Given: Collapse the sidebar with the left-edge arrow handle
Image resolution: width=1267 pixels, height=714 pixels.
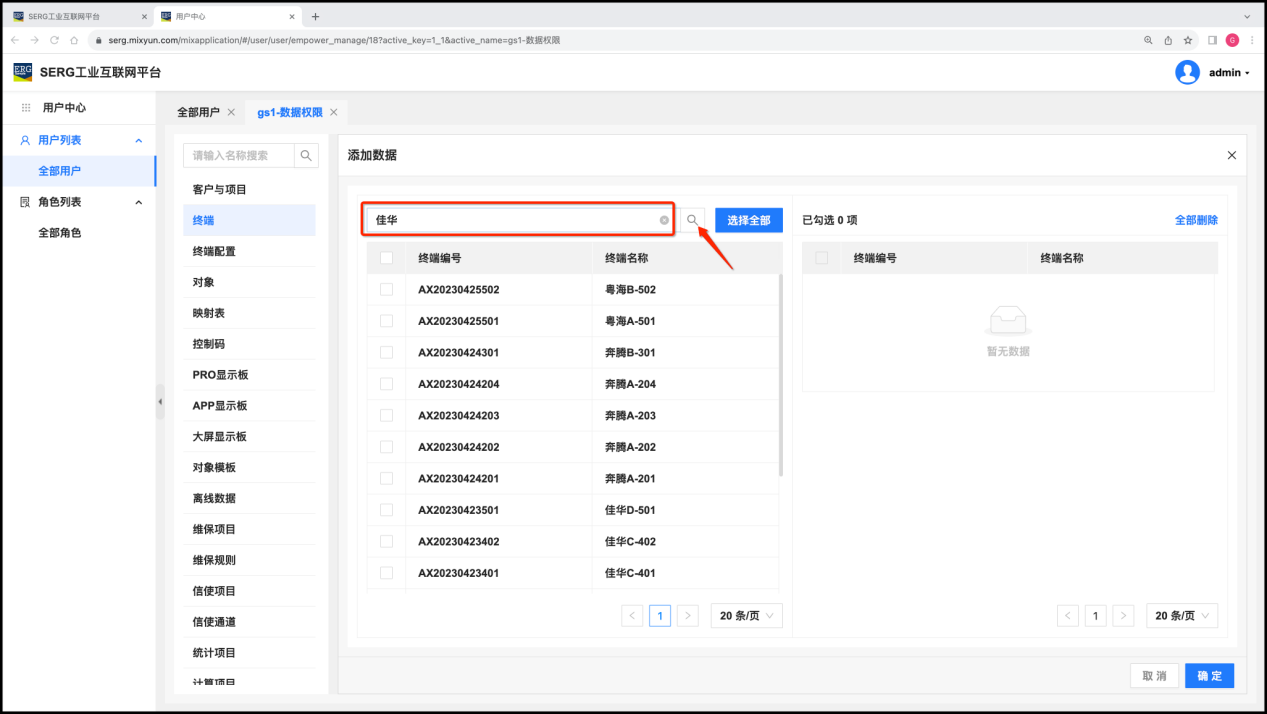Looking at the screenshot, I should coord(160,401).
